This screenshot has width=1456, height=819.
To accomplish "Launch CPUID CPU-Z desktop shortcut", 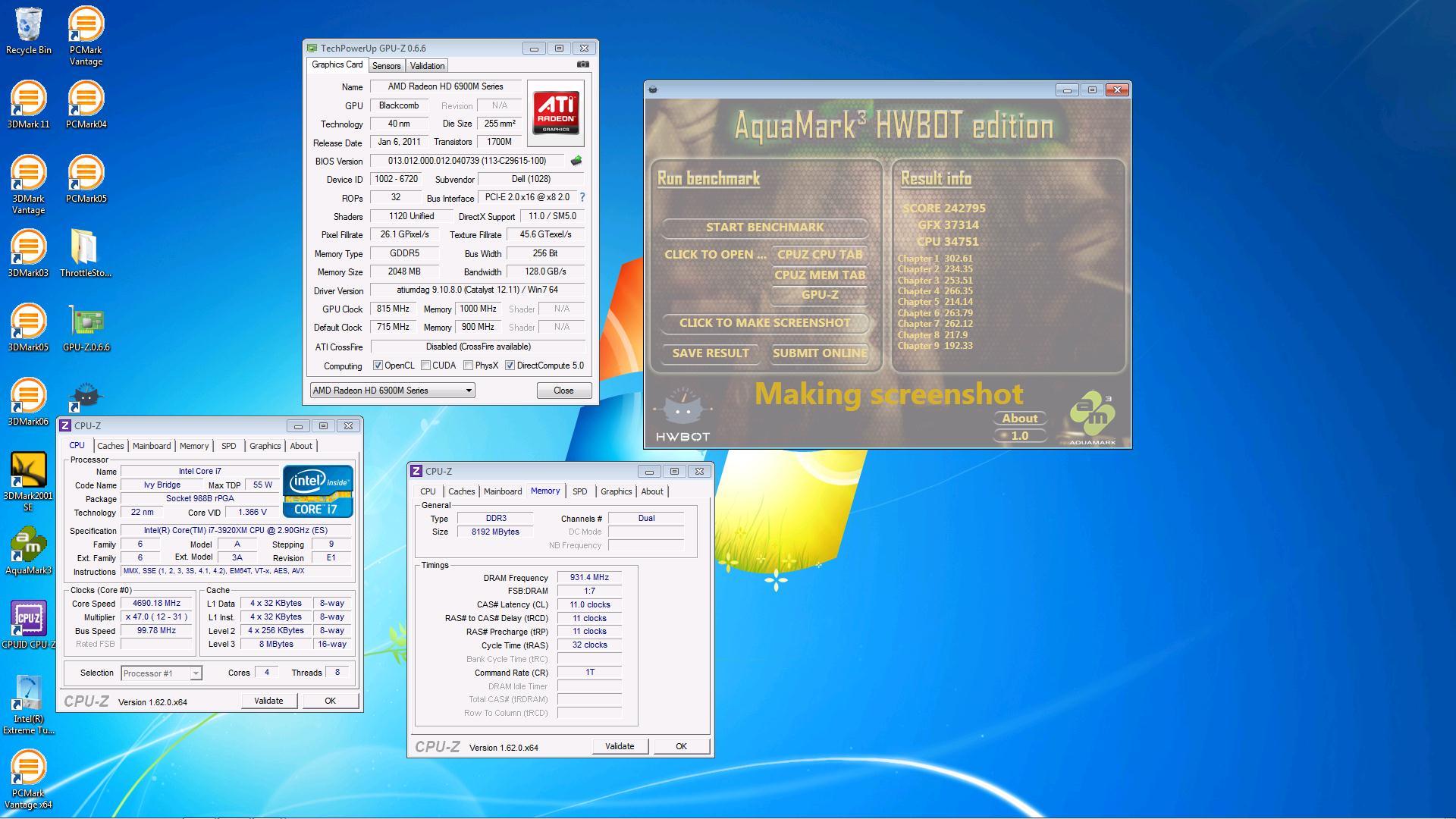I will (29, 625).
